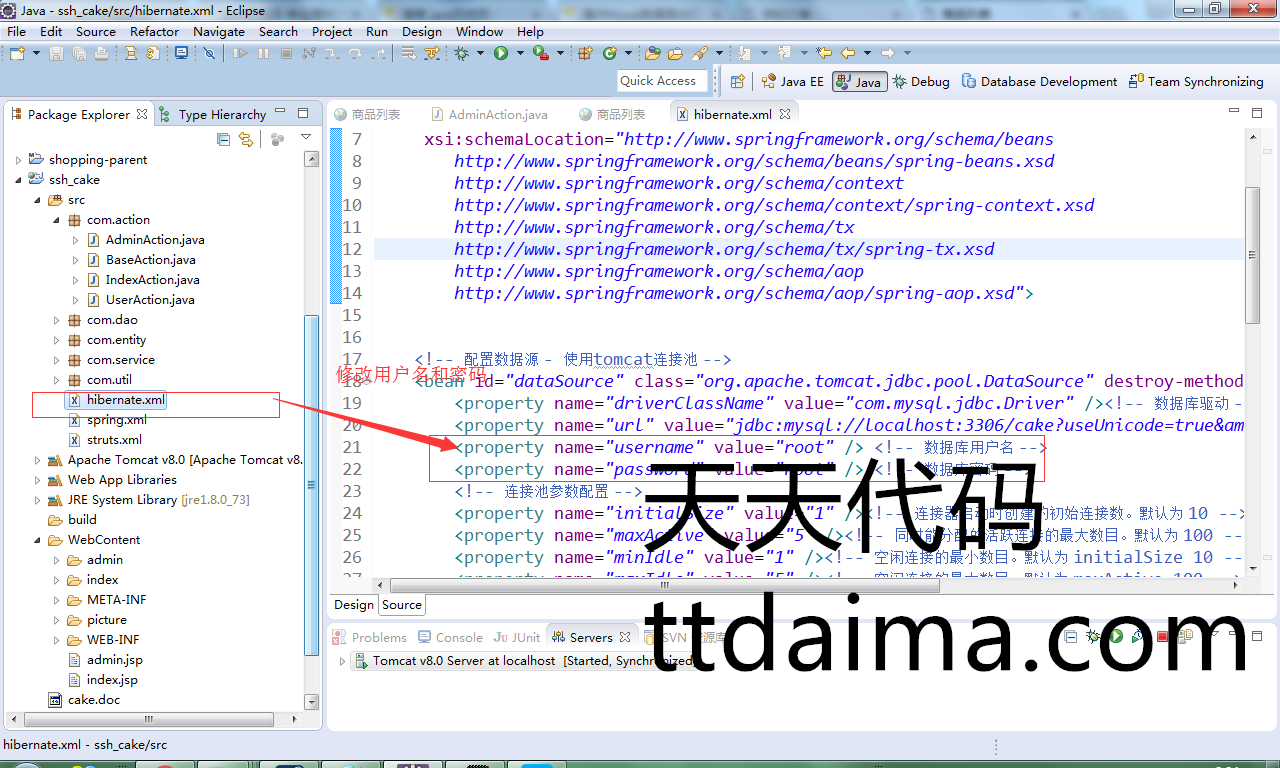1280x768 pixels.
Task: Click inside the Quick Access search field
Action: (x=662, y=81)
